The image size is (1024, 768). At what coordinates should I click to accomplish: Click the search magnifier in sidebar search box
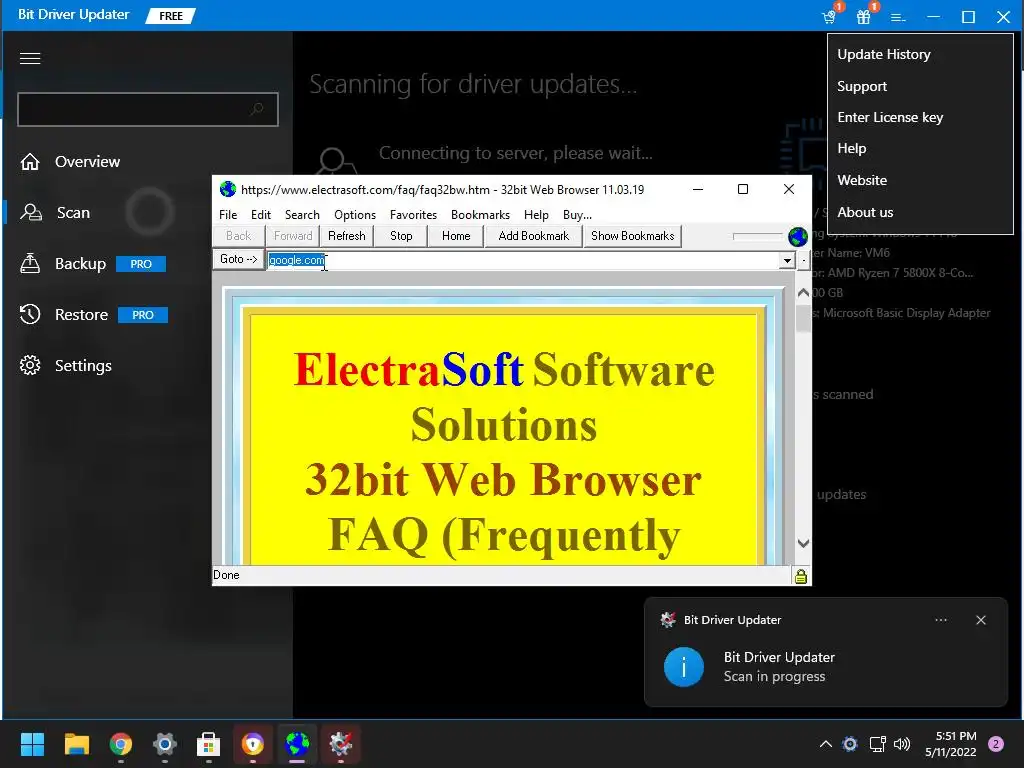(x=257, y=109)
